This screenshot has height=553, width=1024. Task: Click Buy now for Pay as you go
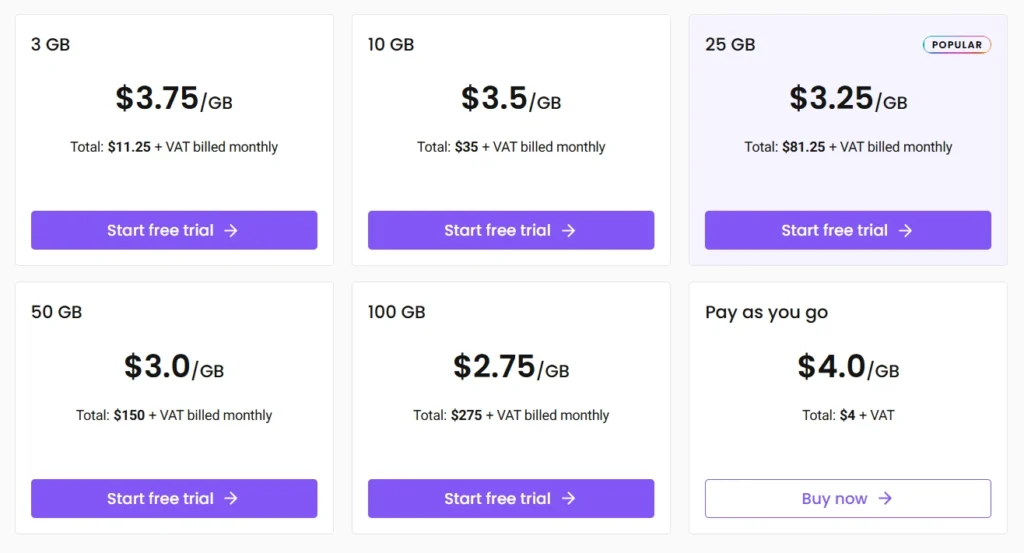click(848, 498)
